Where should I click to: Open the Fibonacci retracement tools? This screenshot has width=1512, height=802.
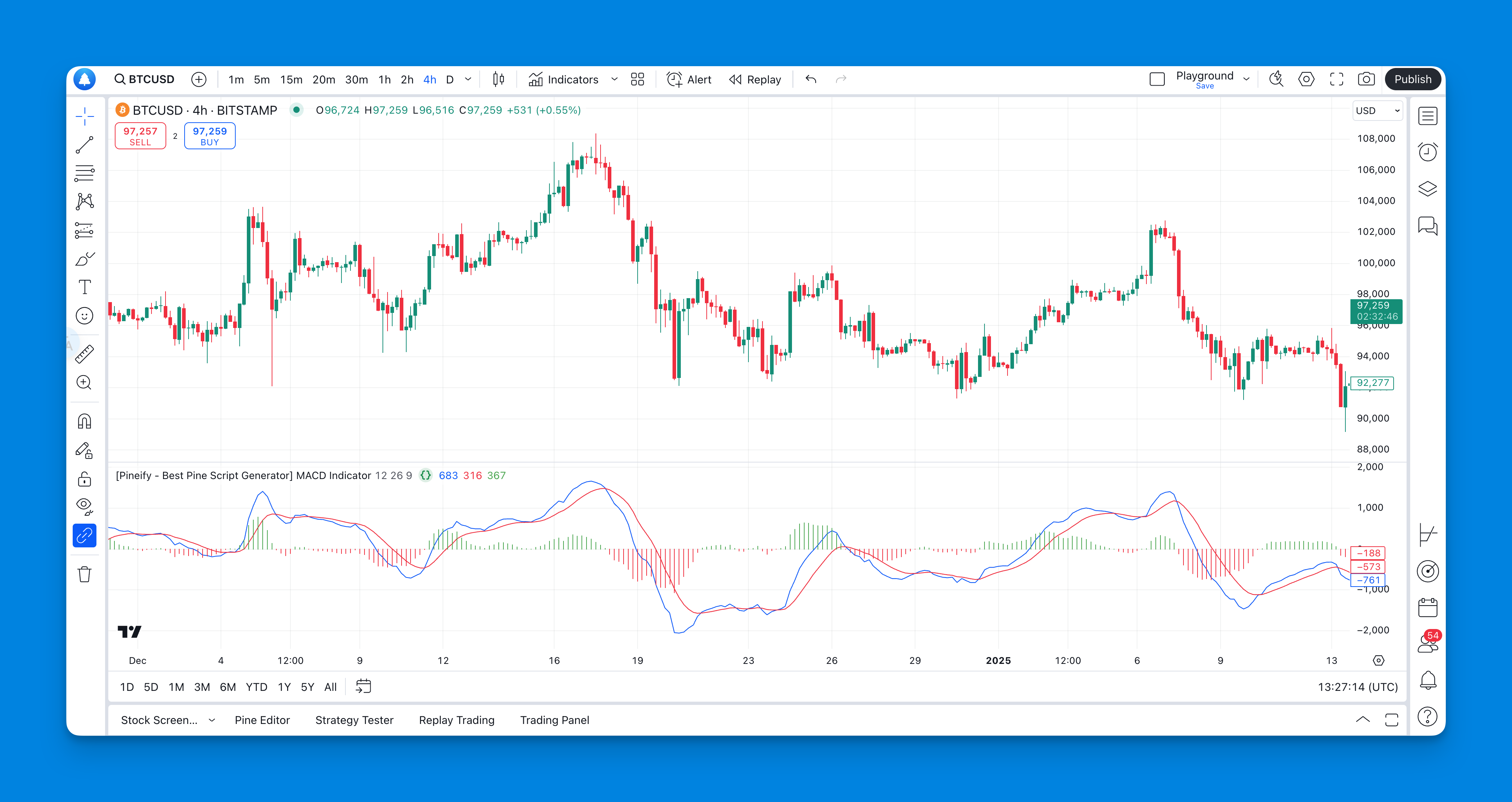(x=85, y=173)
